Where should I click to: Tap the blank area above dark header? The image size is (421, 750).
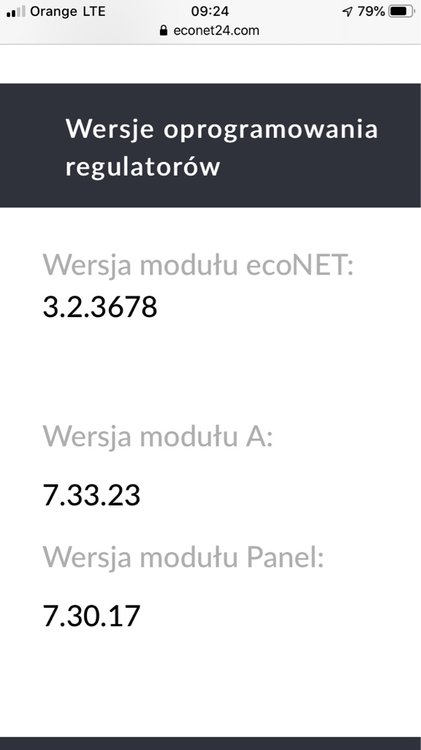tap(210, 64)
